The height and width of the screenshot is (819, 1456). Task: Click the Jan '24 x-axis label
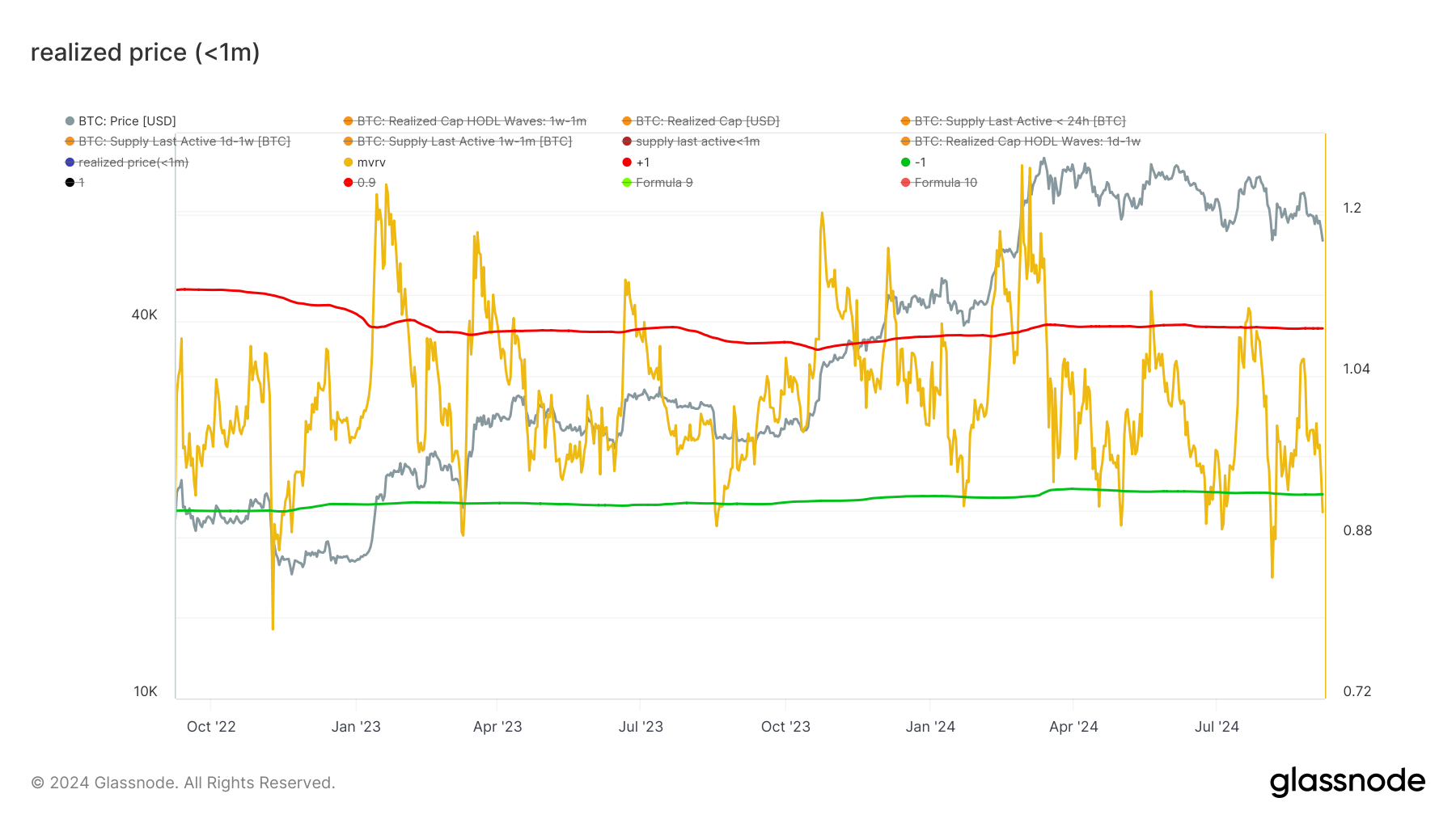click(x=930, y=727)
